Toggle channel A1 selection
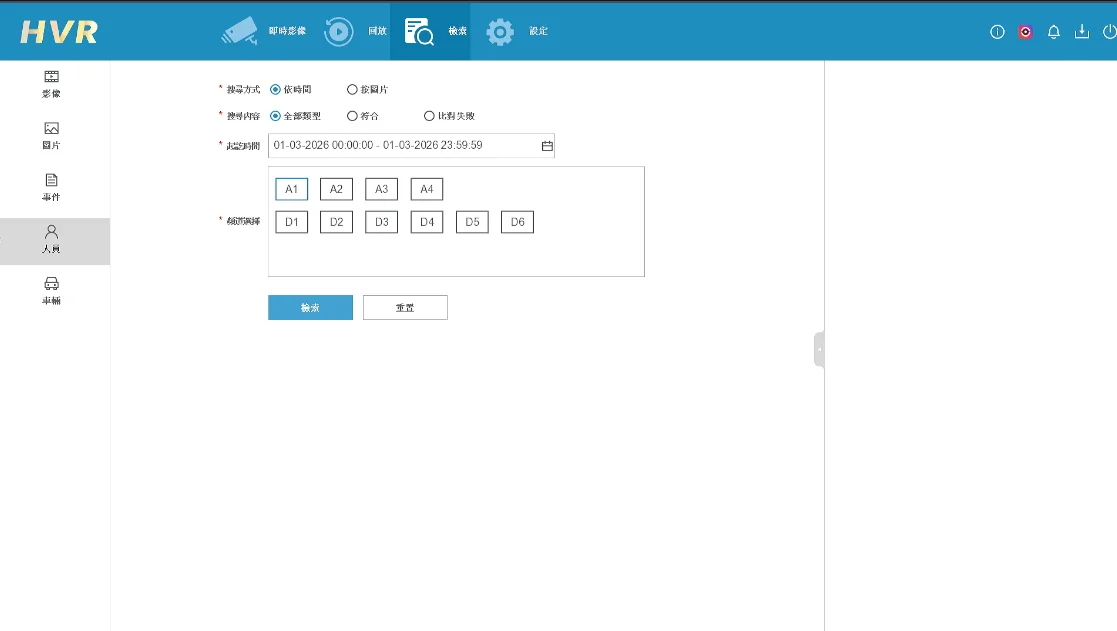The height and width of the screenshot is (631, 1117). 292,189
